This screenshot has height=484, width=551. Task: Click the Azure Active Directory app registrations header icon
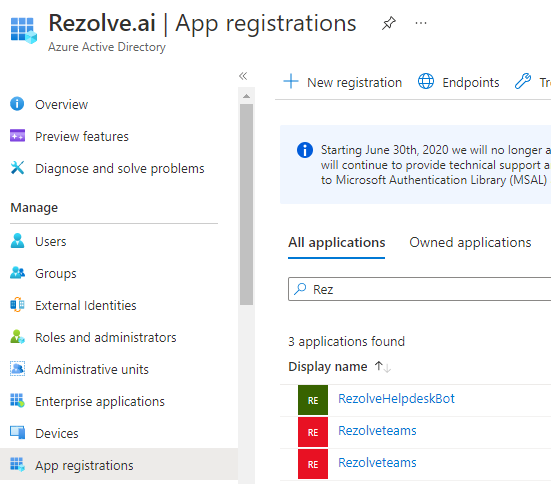click(24, 30)
